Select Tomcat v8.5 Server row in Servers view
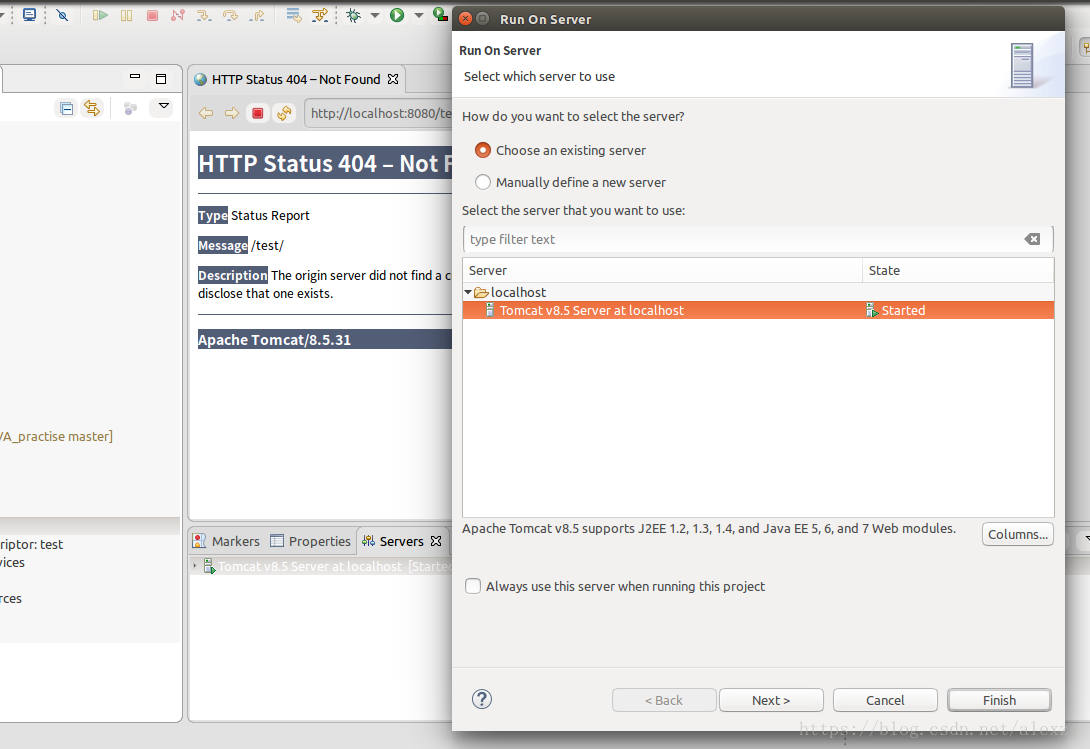The height and width of the screenshot is (749, 1090). point(321,566)
